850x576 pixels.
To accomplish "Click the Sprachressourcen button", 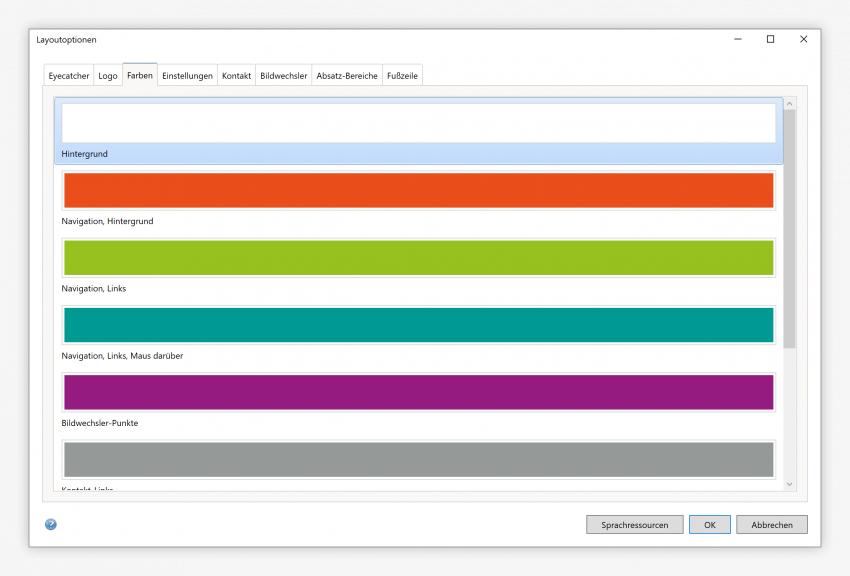I will coord(634,525).
